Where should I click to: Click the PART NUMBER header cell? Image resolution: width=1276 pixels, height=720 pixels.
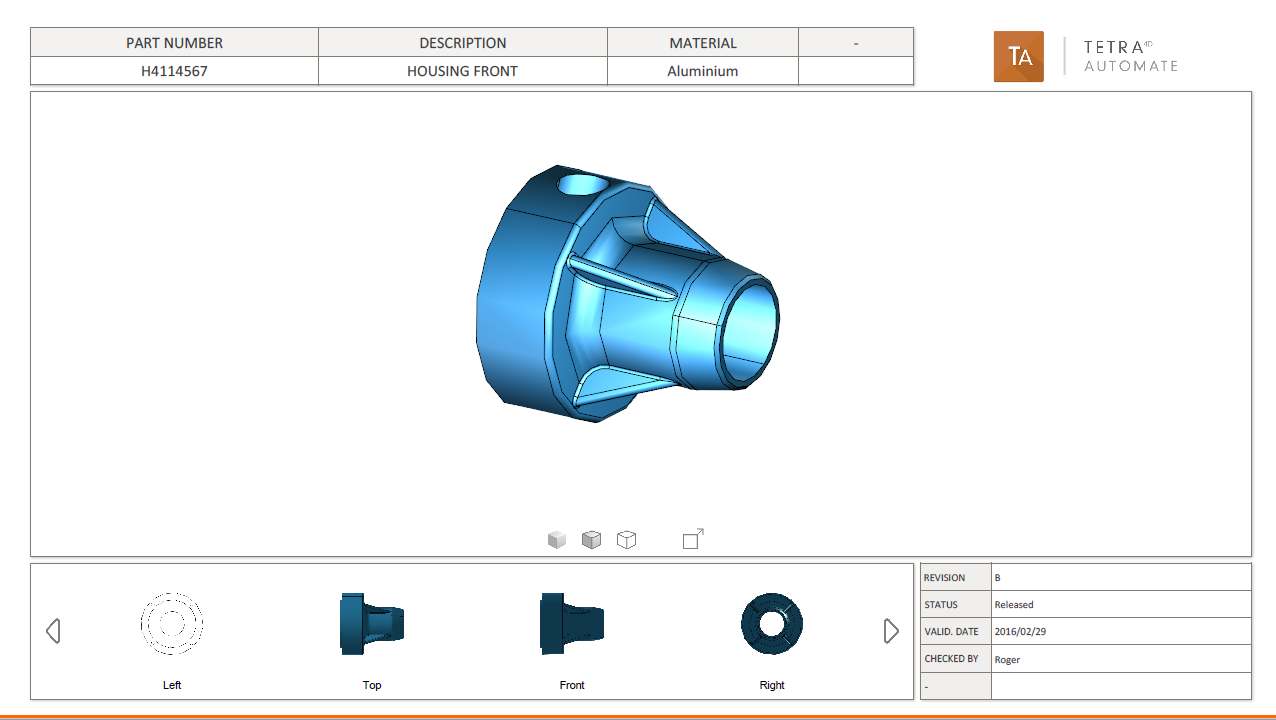tap(174, 43)
